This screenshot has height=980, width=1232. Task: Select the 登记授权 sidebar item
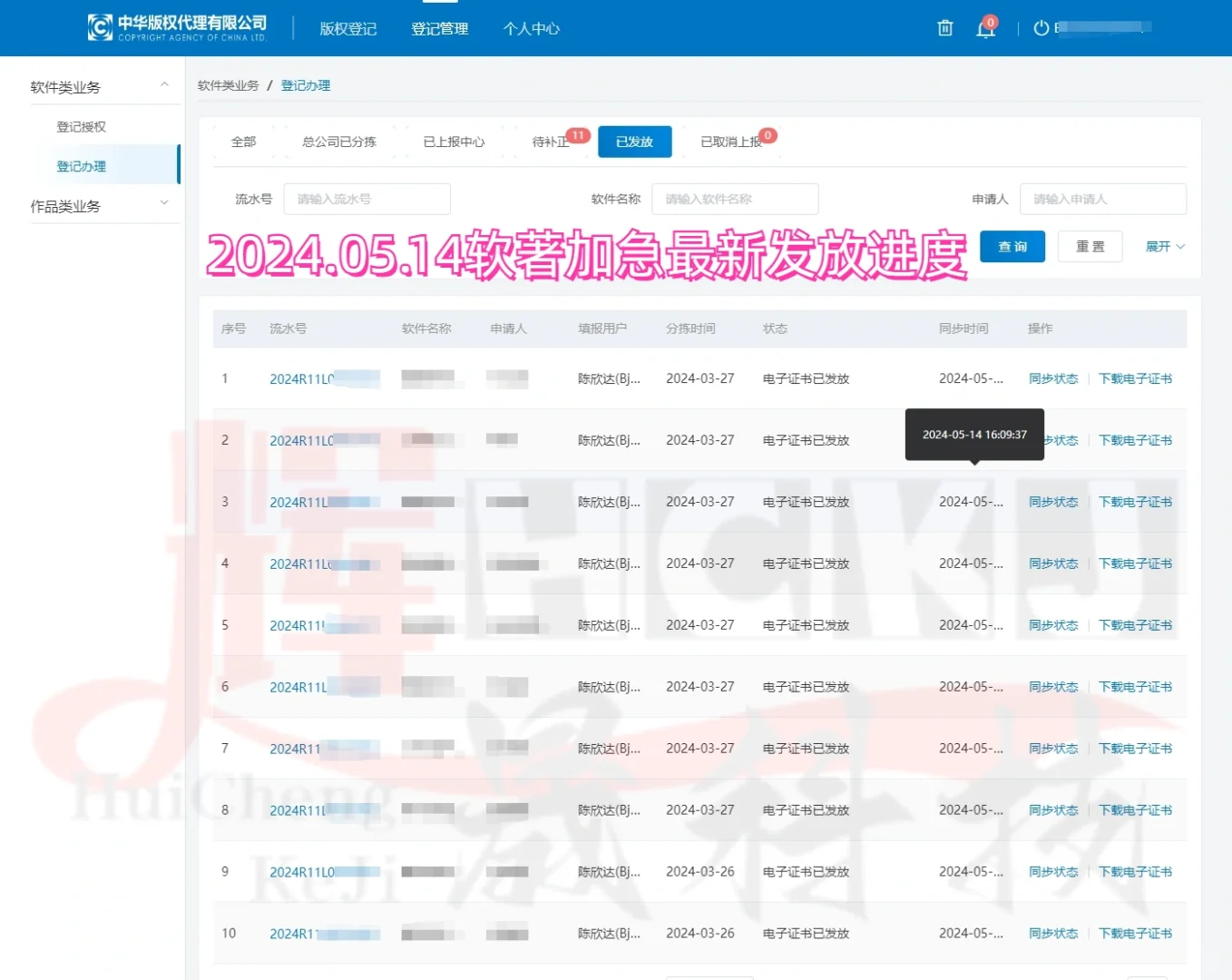[80, 126]
